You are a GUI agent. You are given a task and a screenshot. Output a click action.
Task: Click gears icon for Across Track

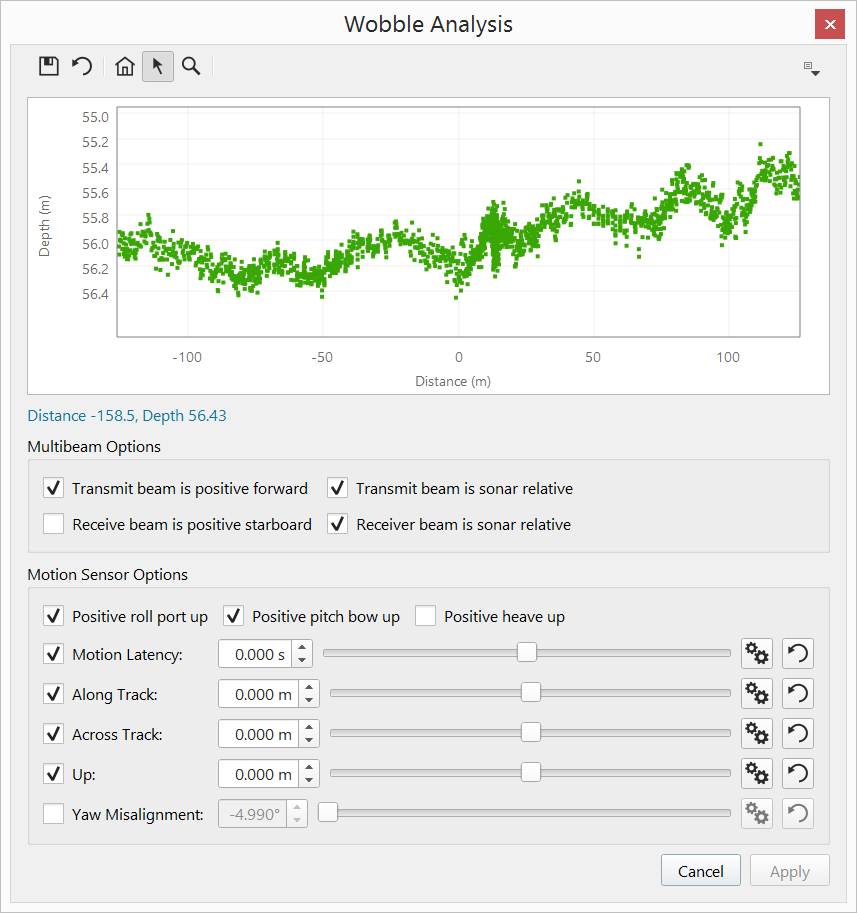757,734
